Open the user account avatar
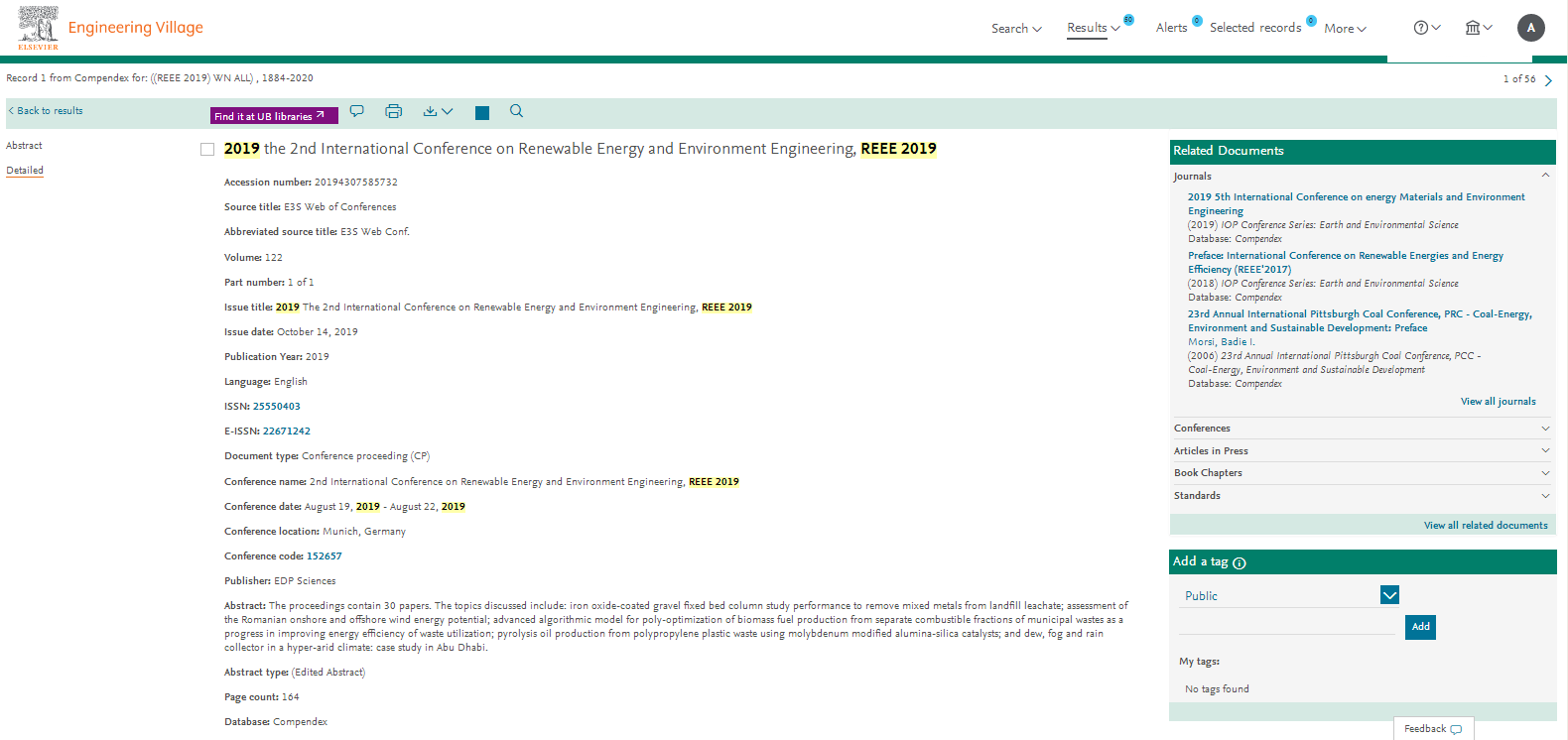 (1530, 28)
